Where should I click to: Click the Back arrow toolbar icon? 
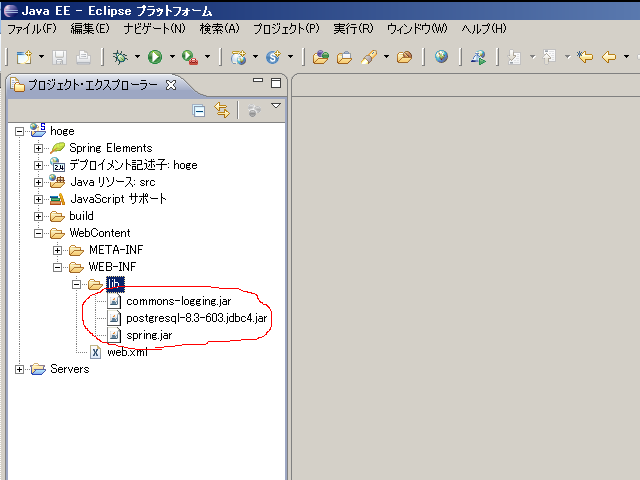609,57
